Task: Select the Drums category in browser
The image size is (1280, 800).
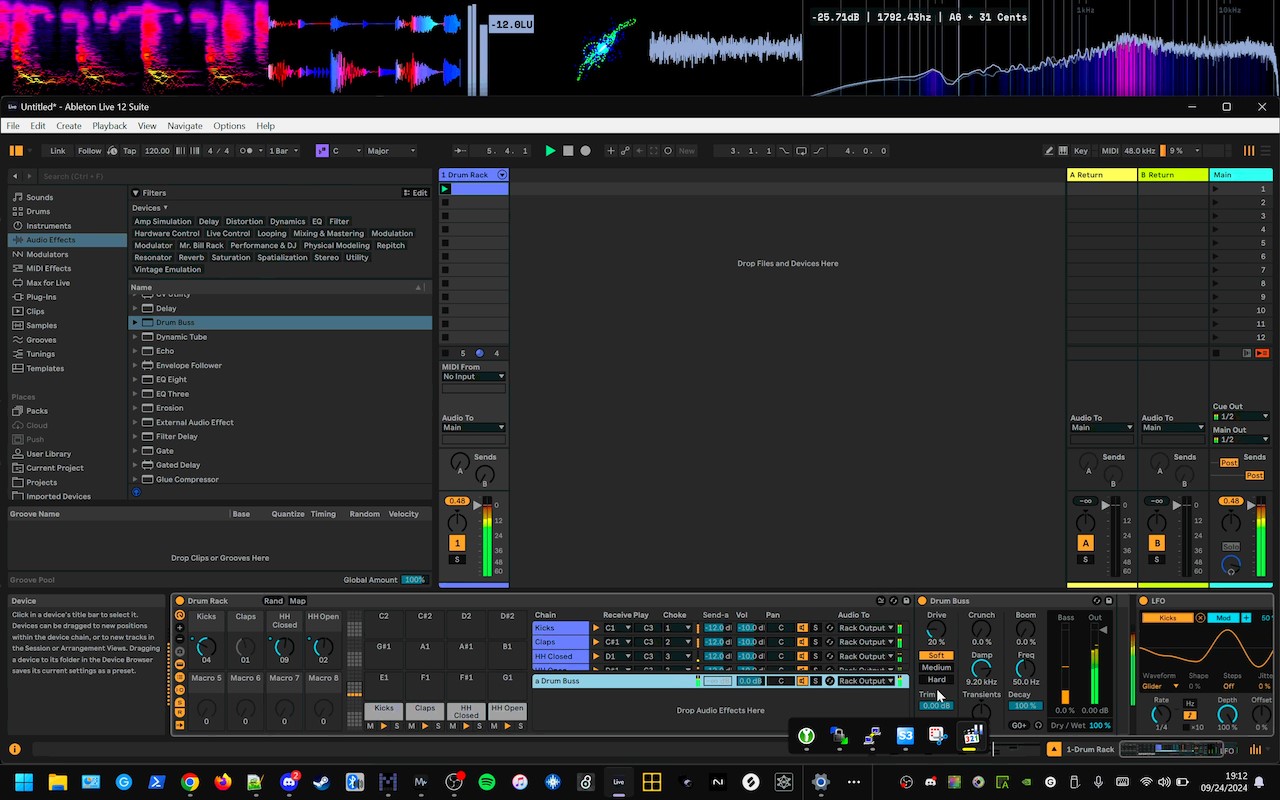Action: pos(38,211)
